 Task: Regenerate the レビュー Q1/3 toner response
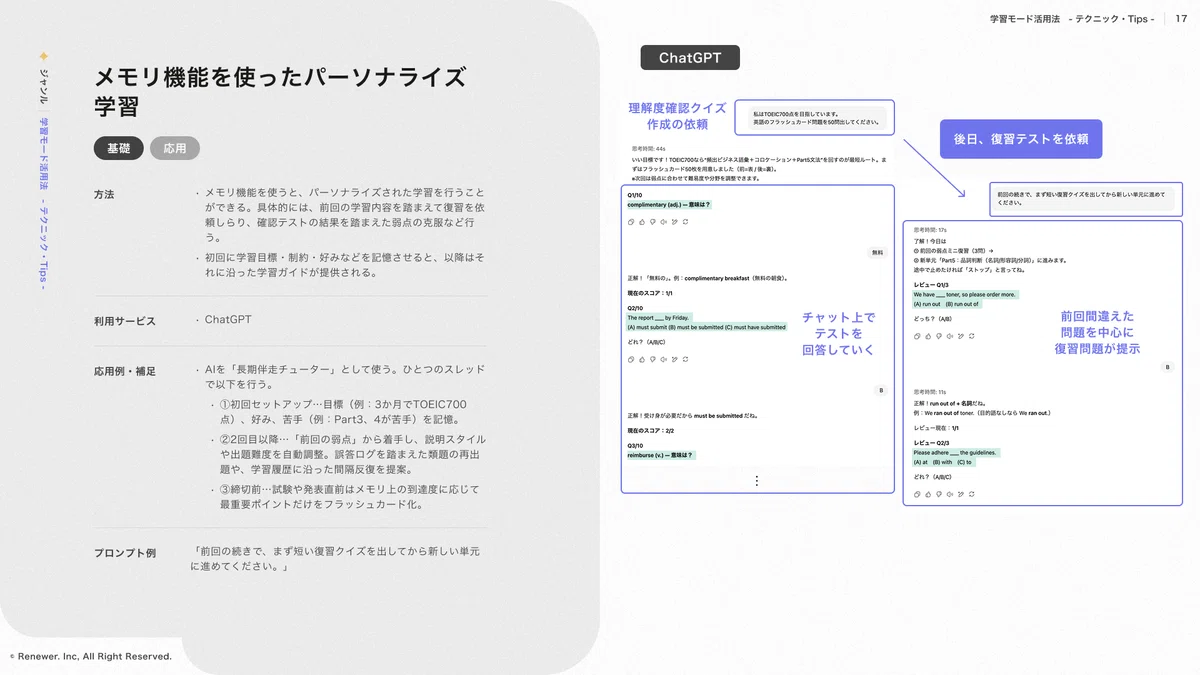tap(971, 336)
